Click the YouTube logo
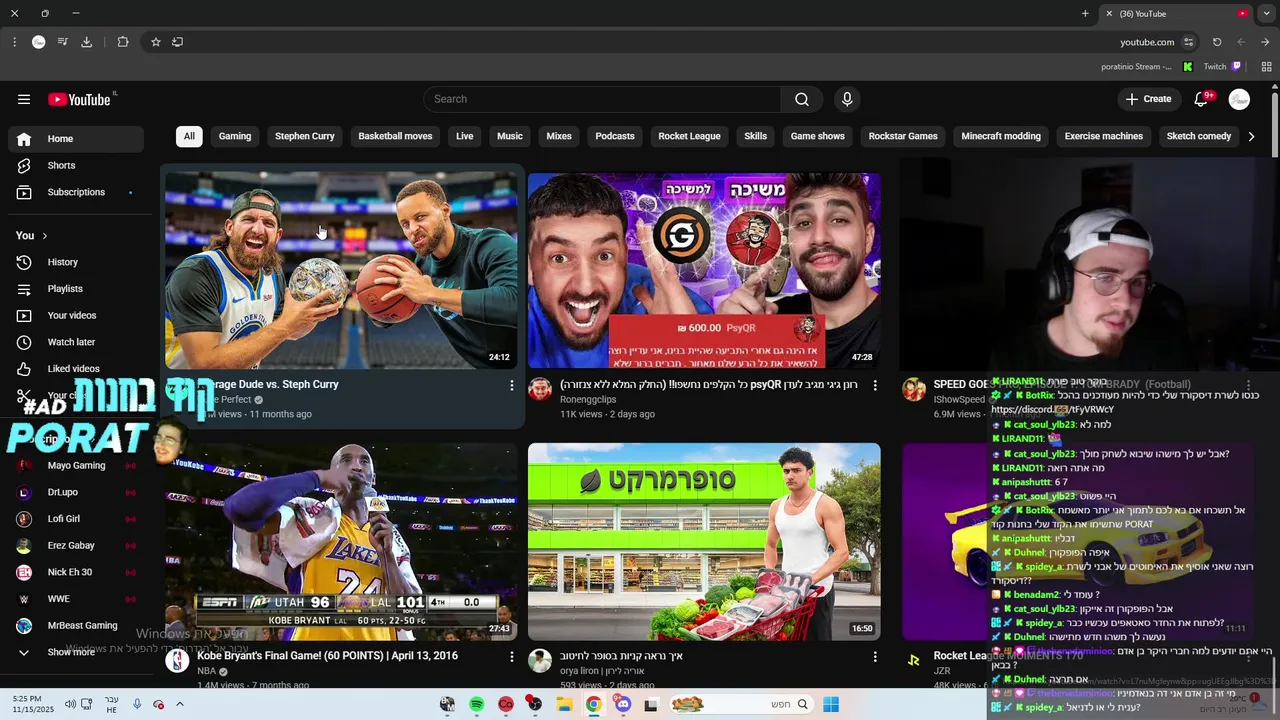This screenshot has width=1280, height=720. click(79, 99)
